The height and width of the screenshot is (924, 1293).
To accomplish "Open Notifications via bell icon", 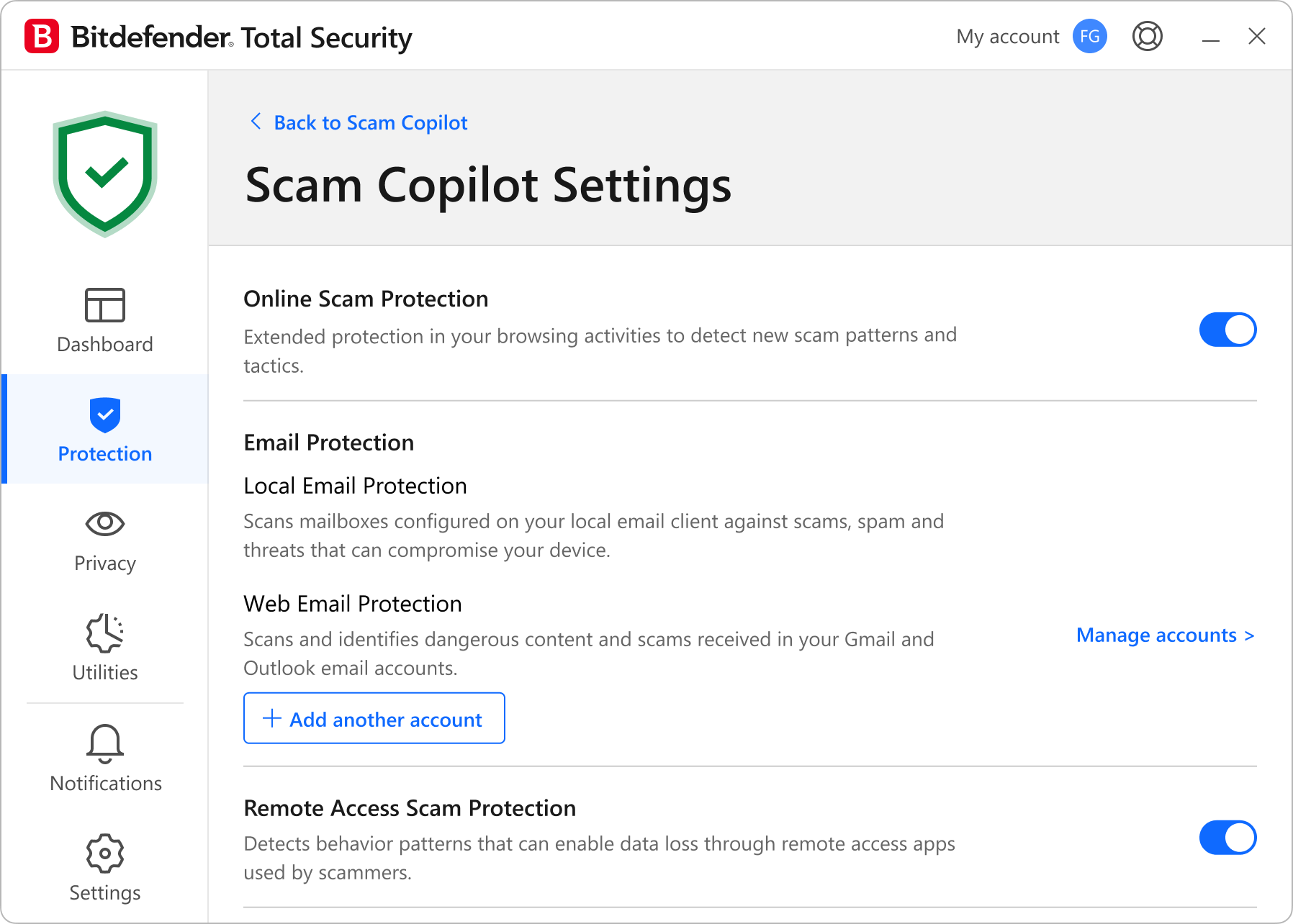I will (x=105, y=743).
